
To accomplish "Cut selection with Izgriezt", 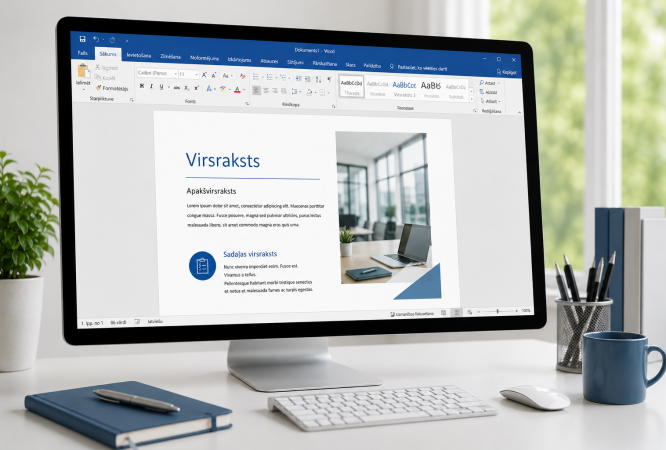I will (107, 68).
